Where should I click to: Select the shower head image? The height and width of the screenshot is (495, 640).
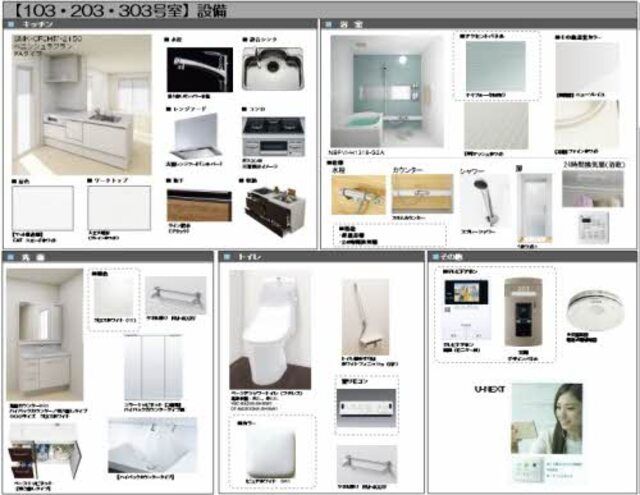click(x=485, y=199)
